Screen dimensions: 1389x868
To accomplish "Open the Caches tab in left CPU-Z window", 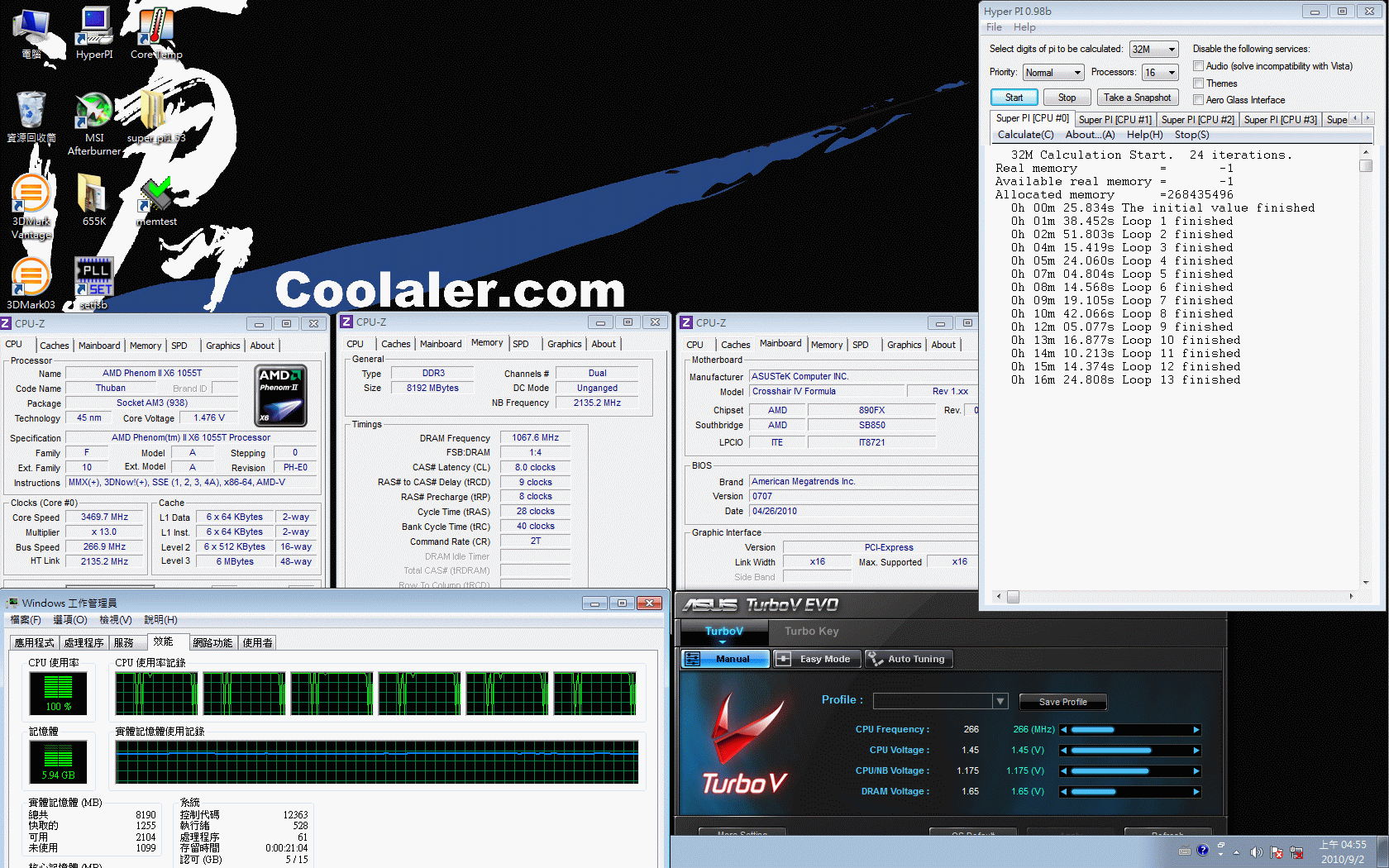I will click(55, 346).
